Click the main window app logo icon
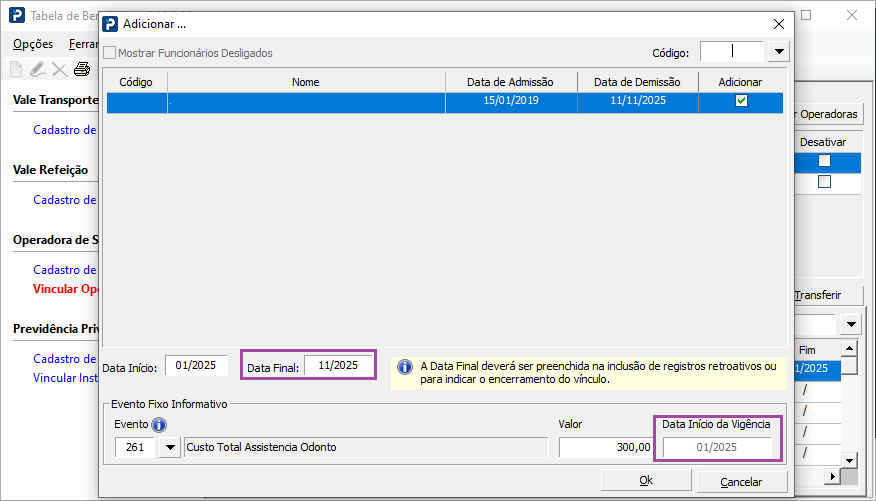The height and width of the screenshot is (501, 876). (x=17, y=15)
